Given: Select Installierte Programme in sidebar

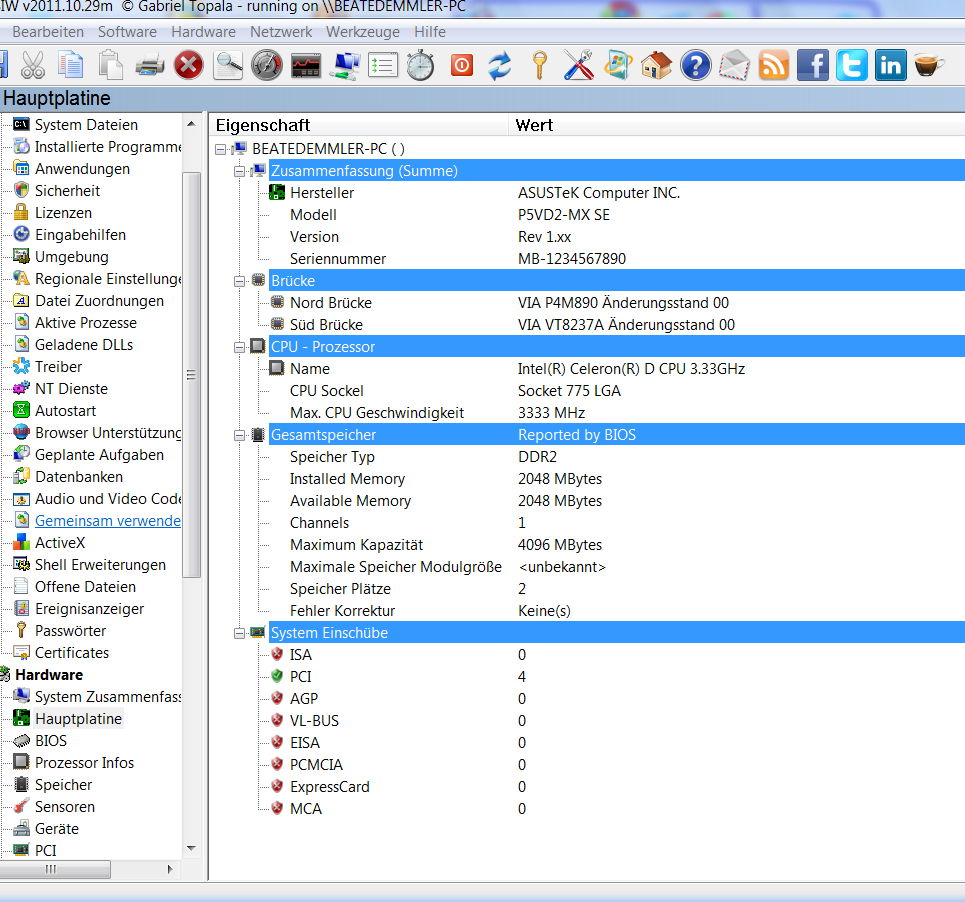Looking at the screenshot, I should [x=108, y=146].
